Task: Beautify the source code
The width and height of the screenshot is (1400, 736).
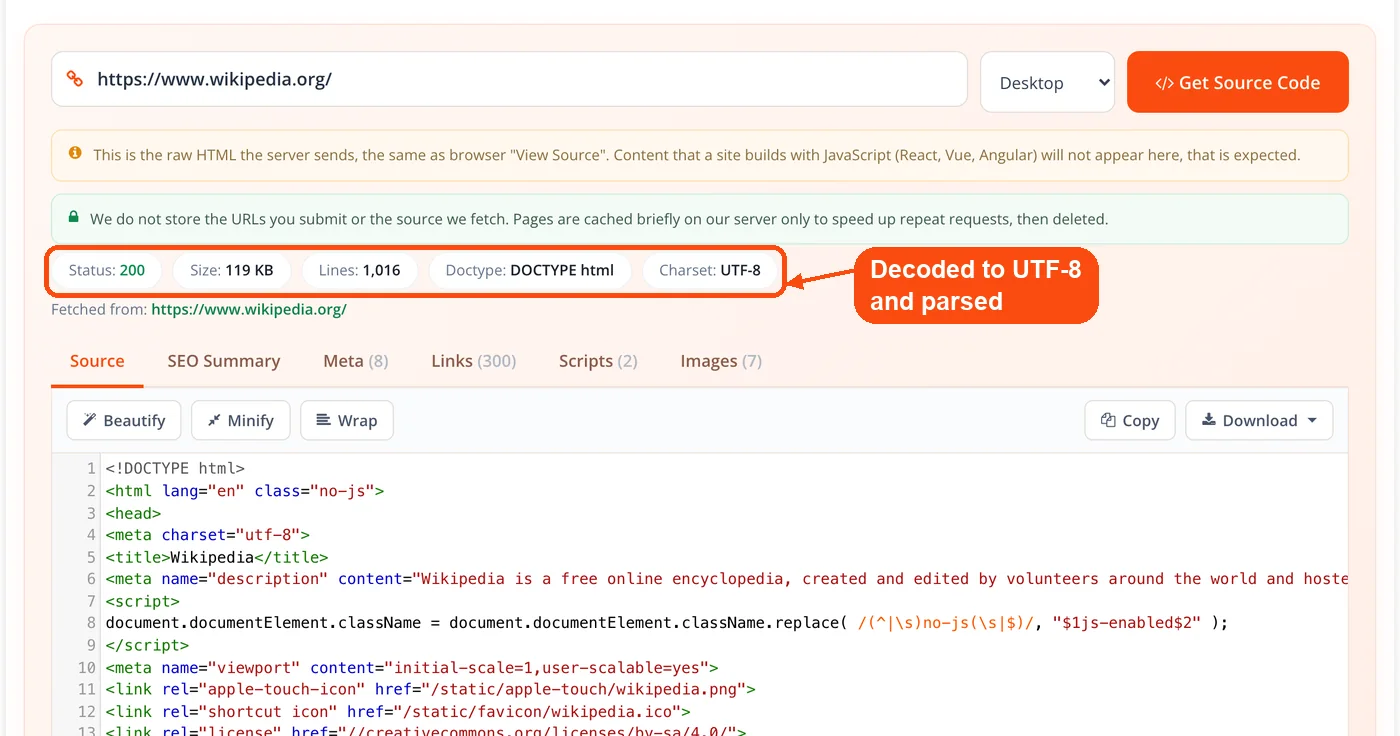Action: pos(124,420)
